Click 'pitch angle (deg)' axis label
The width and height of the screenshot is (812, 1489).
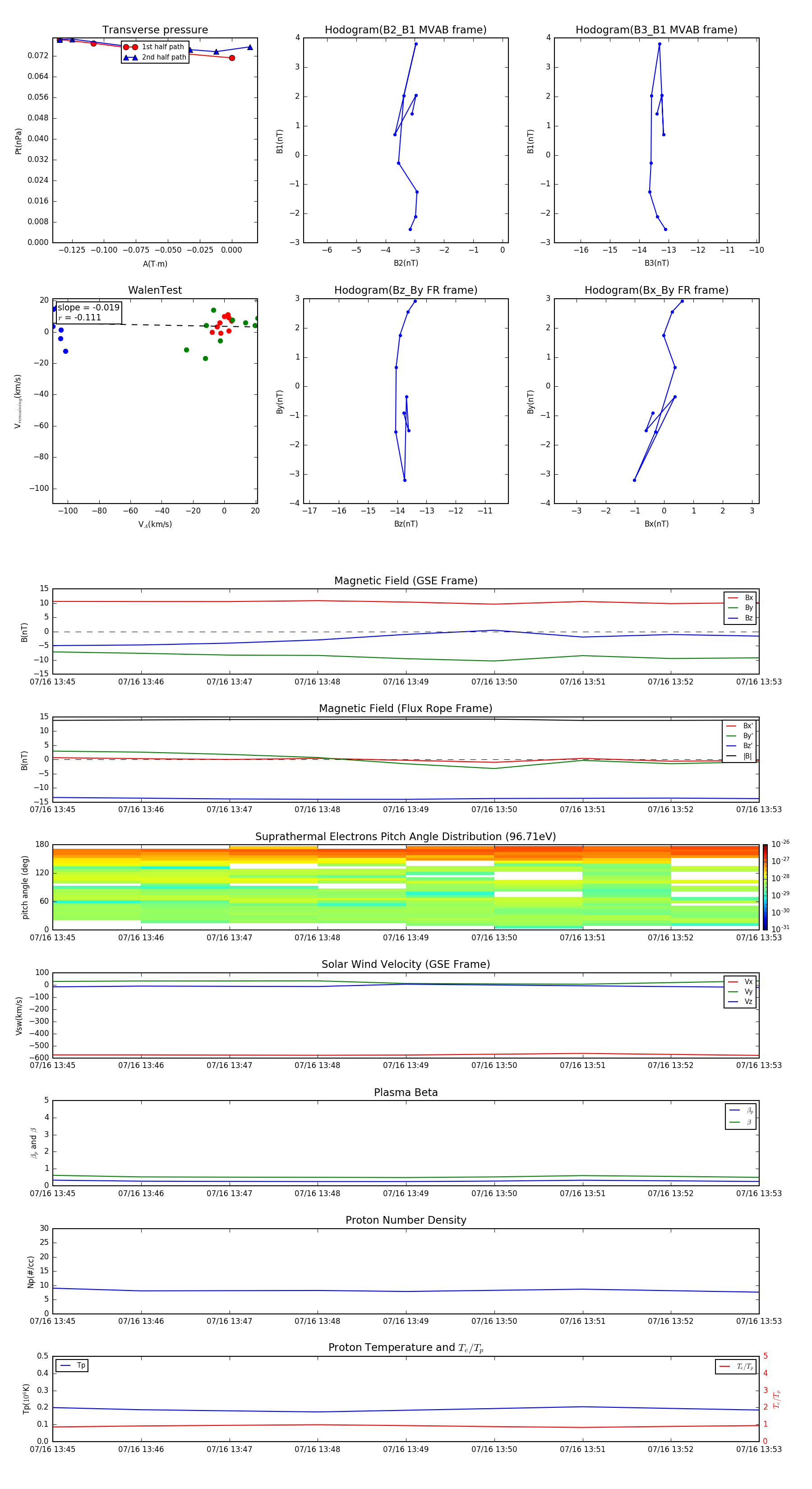[25, 887]
